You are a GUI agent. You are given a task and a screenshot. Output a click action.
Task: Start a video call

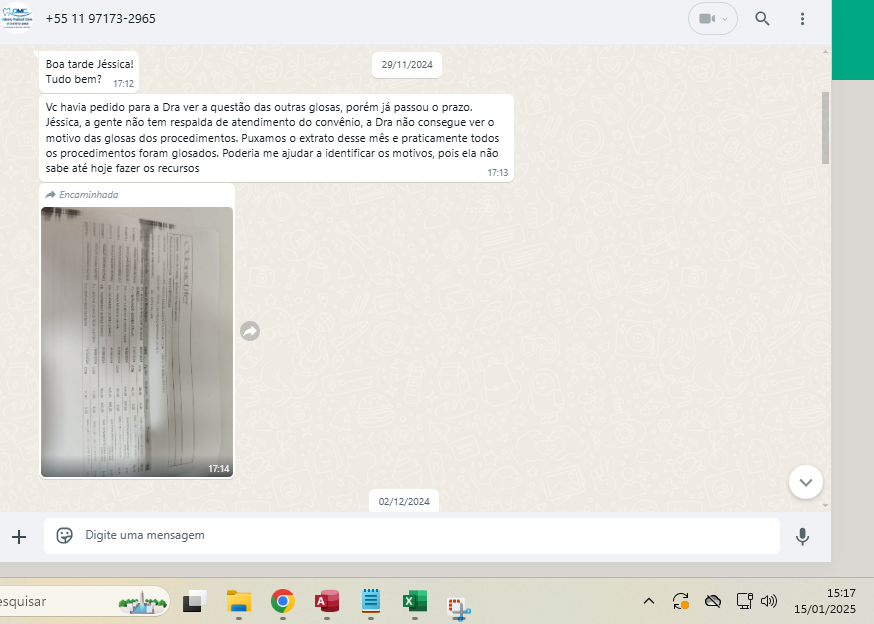pyautogui.click(x=707, y=19)
